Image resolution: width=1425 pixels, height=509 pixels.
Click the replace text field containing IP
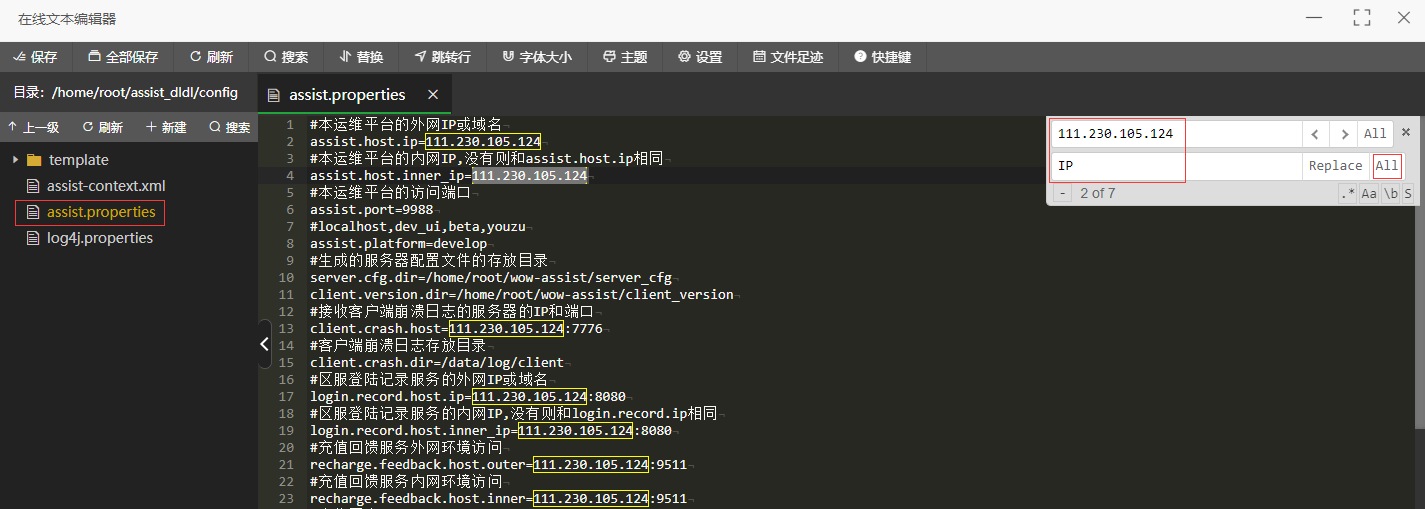coord(1175,166)
